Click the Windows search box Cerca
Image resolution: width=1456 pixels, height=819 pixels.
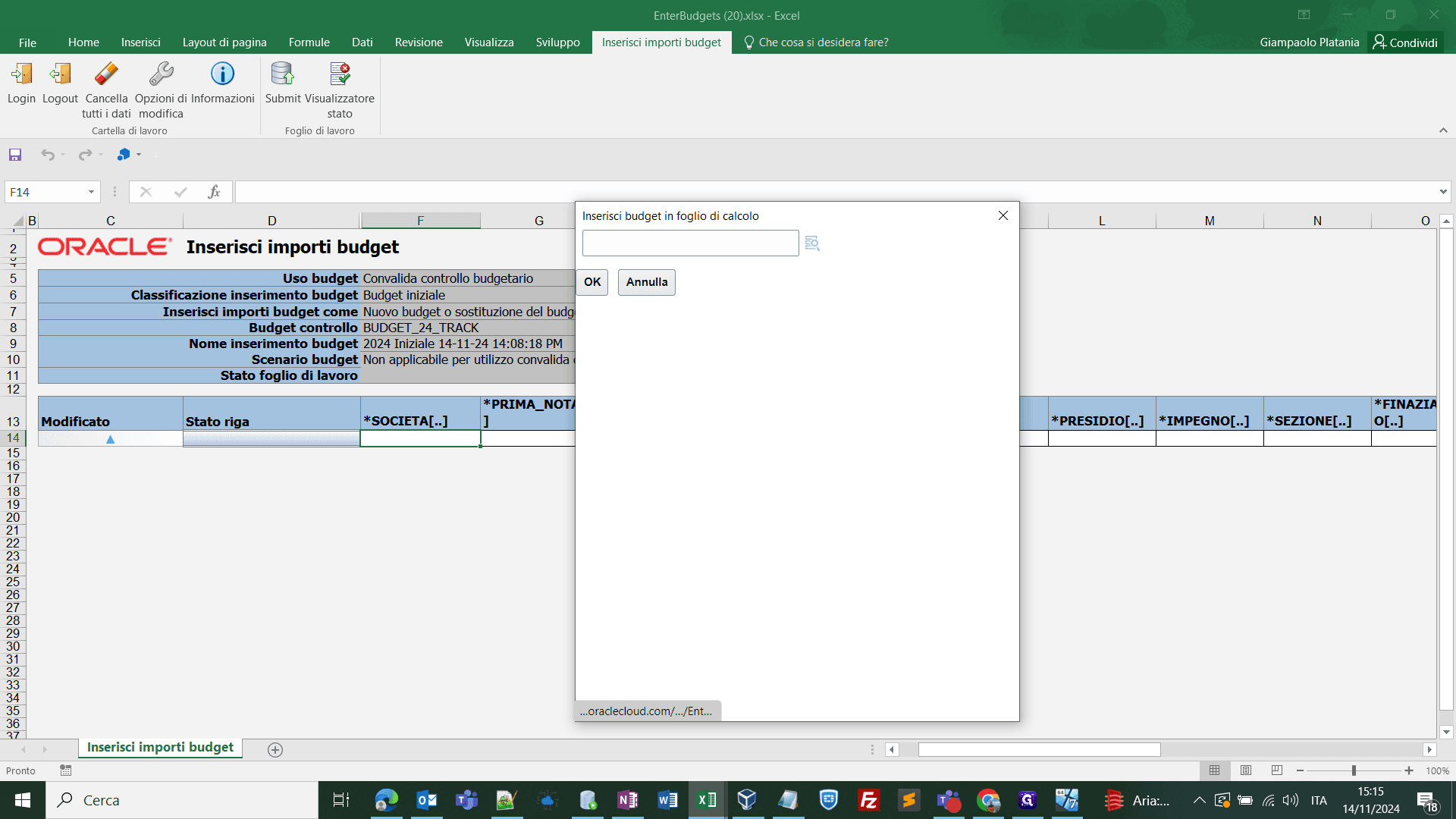(182, 800)
